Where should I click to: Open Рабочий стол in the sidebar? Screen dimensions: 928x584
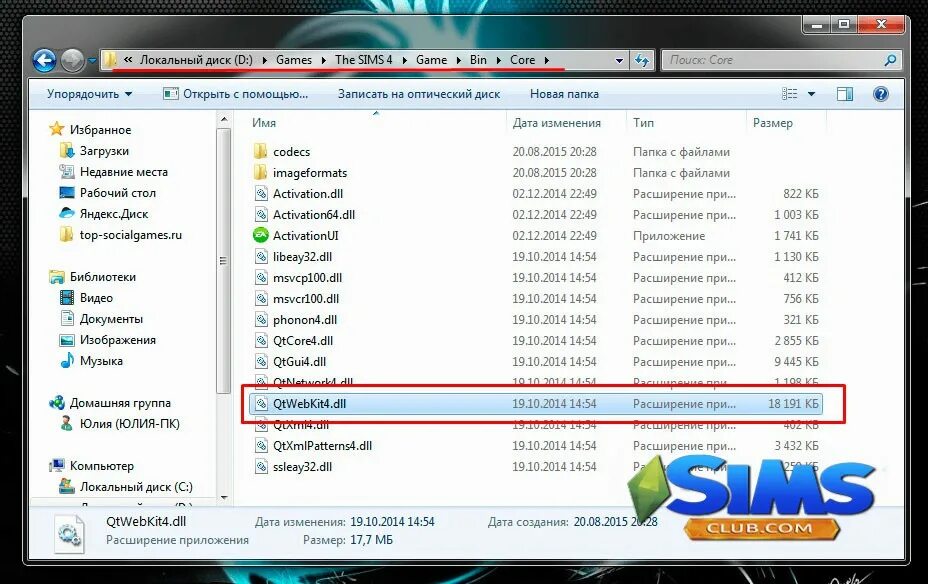(118, 193)
